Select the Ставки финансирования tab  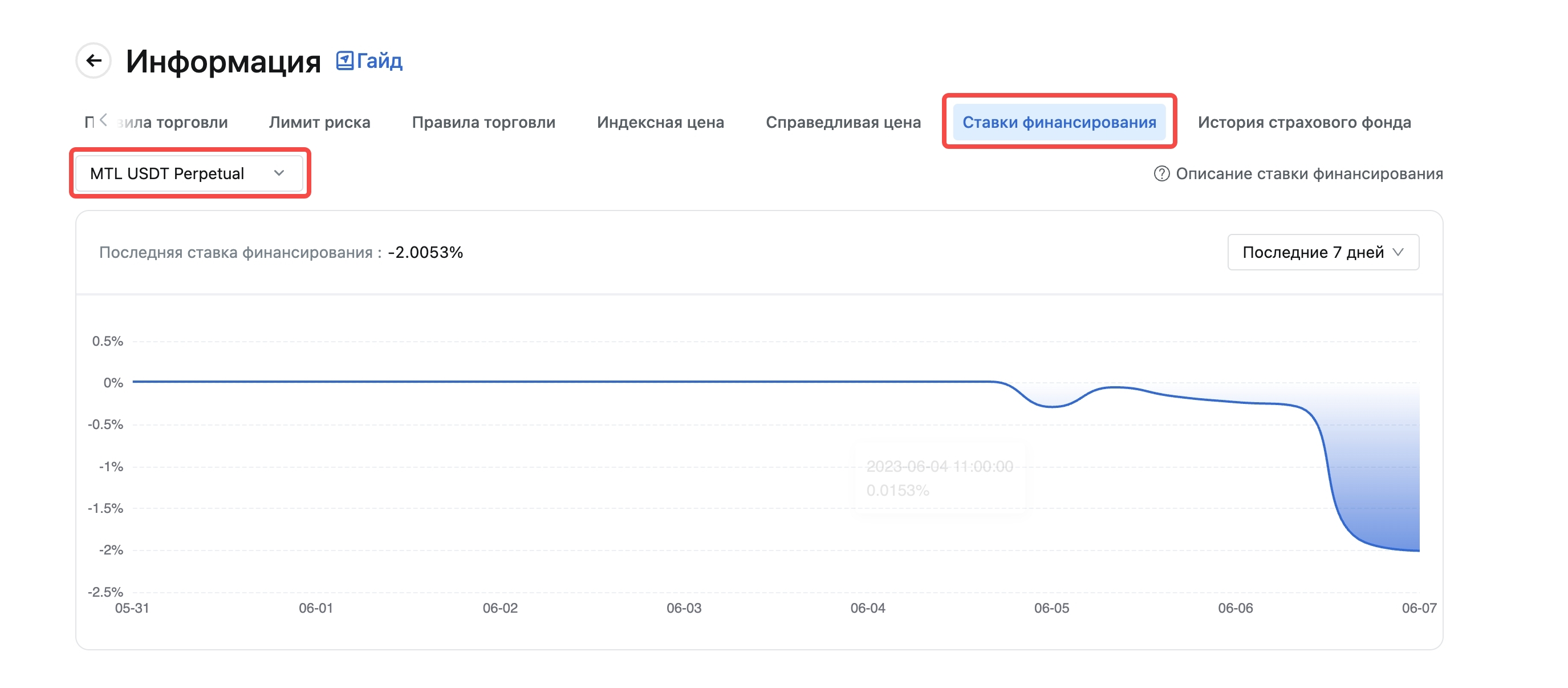1058,123
